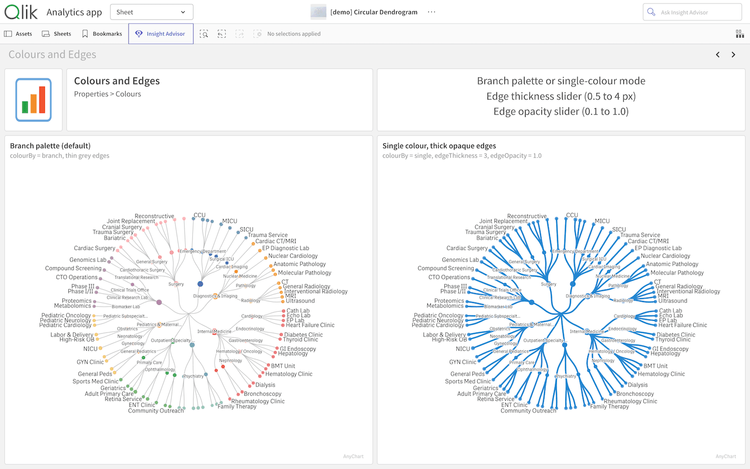
Task: Select 'Labor & Delivery' label in right chart
Action: [444, 335]
